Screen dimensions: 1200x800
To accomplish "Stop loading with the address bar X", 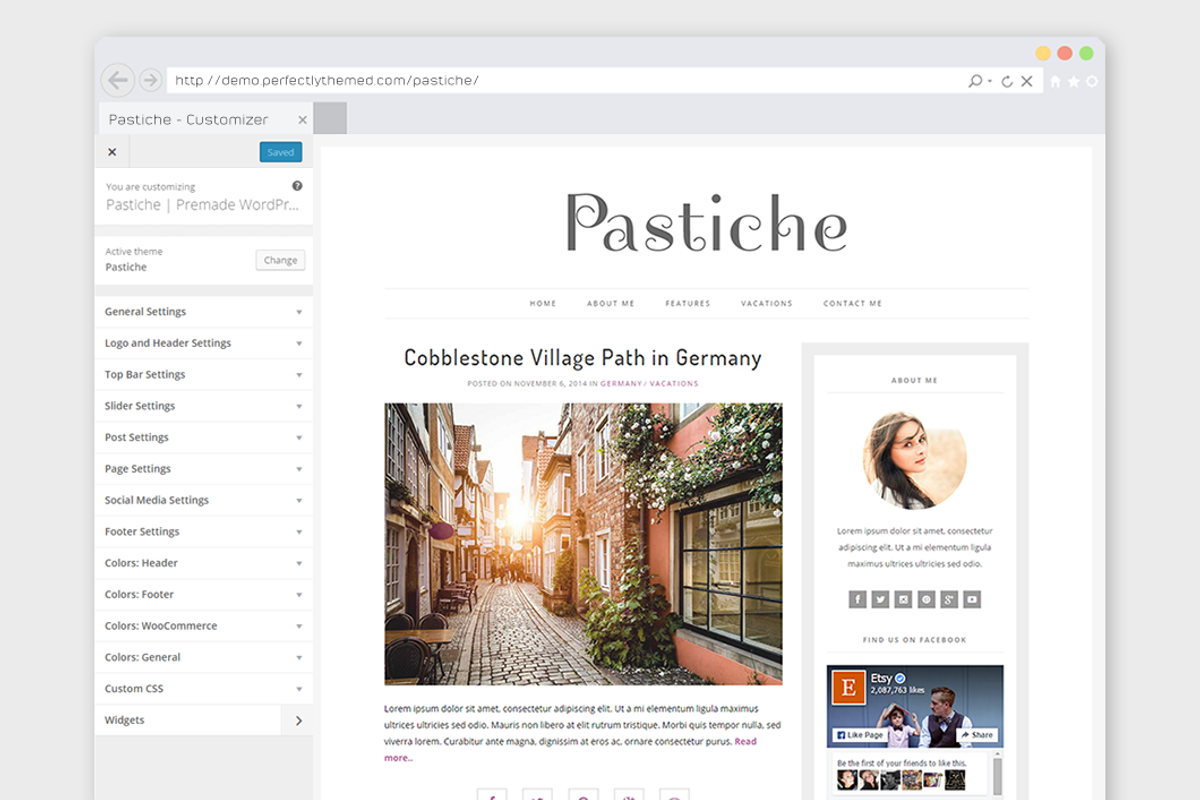I will coord(1026,81).
